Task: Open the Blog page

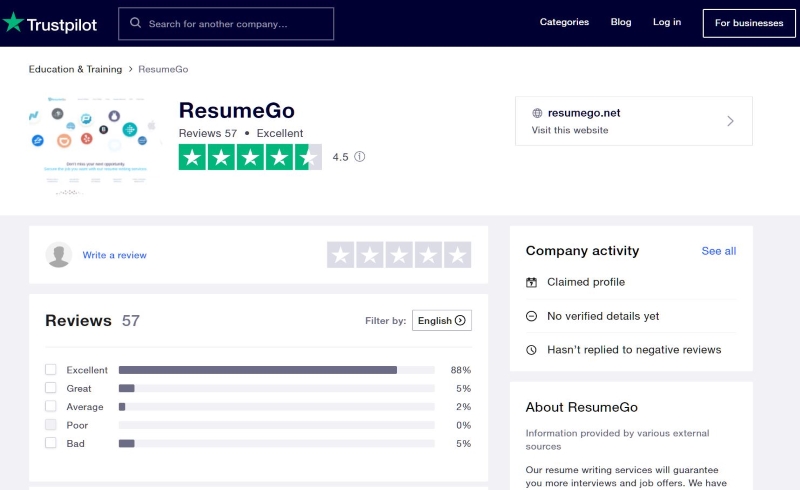Action: pos(621,22)
